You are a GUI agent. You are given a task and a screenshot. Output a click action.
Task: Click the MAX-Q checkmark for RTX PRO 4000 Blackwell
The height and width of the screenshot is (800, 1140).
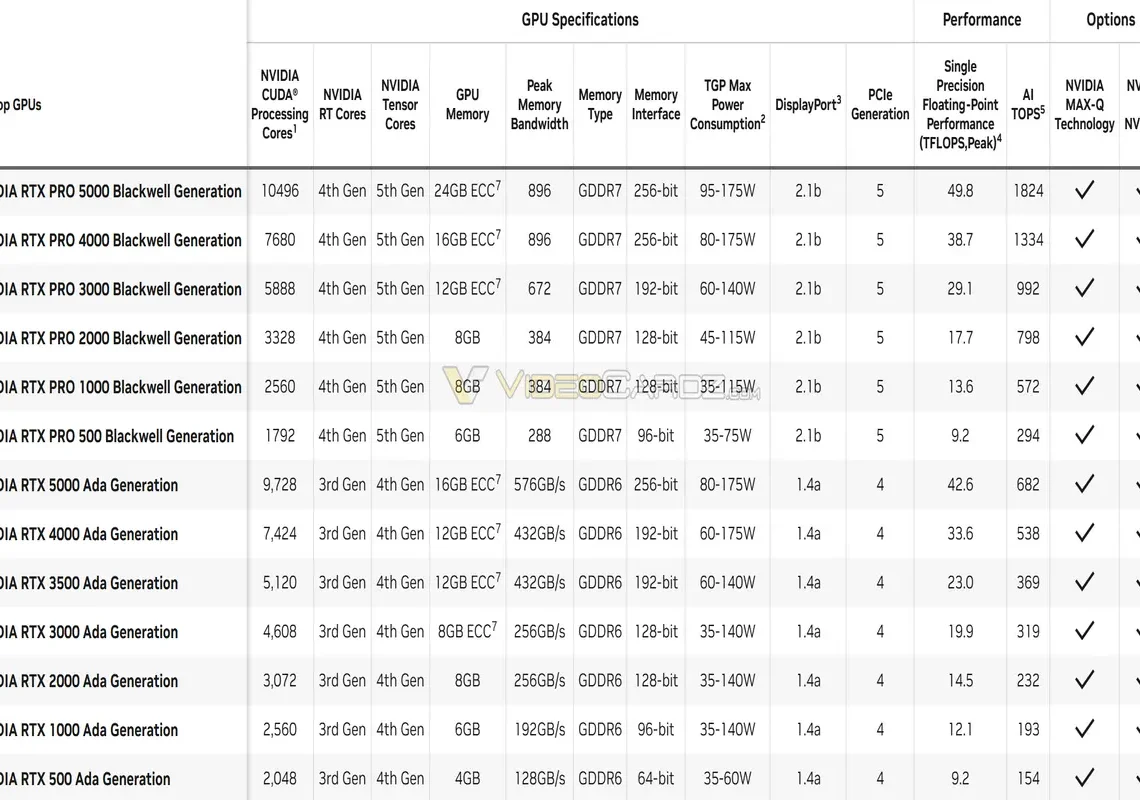[1084, 239]
